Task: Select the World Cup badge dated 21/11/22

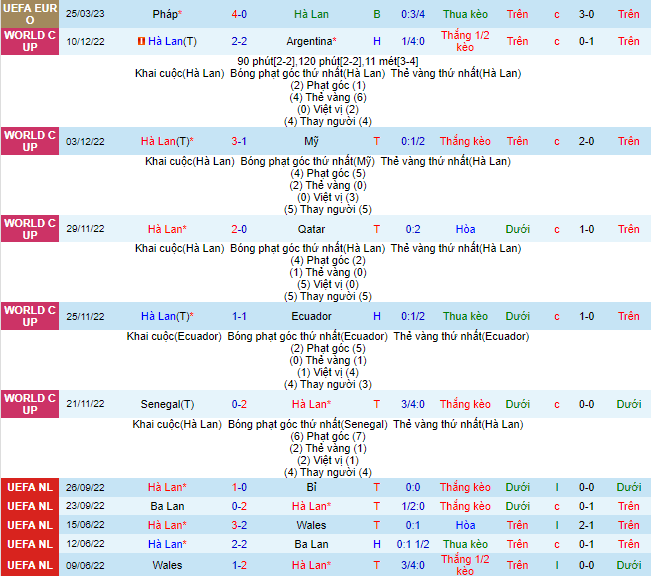Action: [x=29, y=405]
